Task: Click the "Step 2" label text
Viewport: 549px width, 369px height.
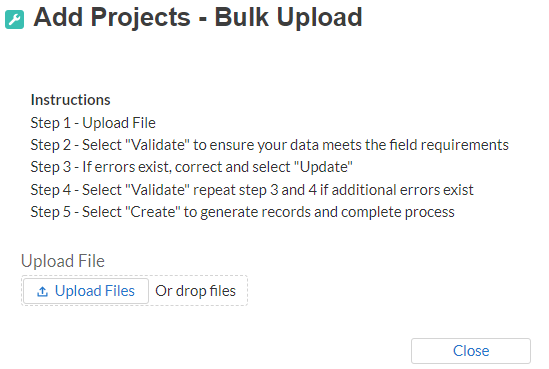Action: coord(51,145)
